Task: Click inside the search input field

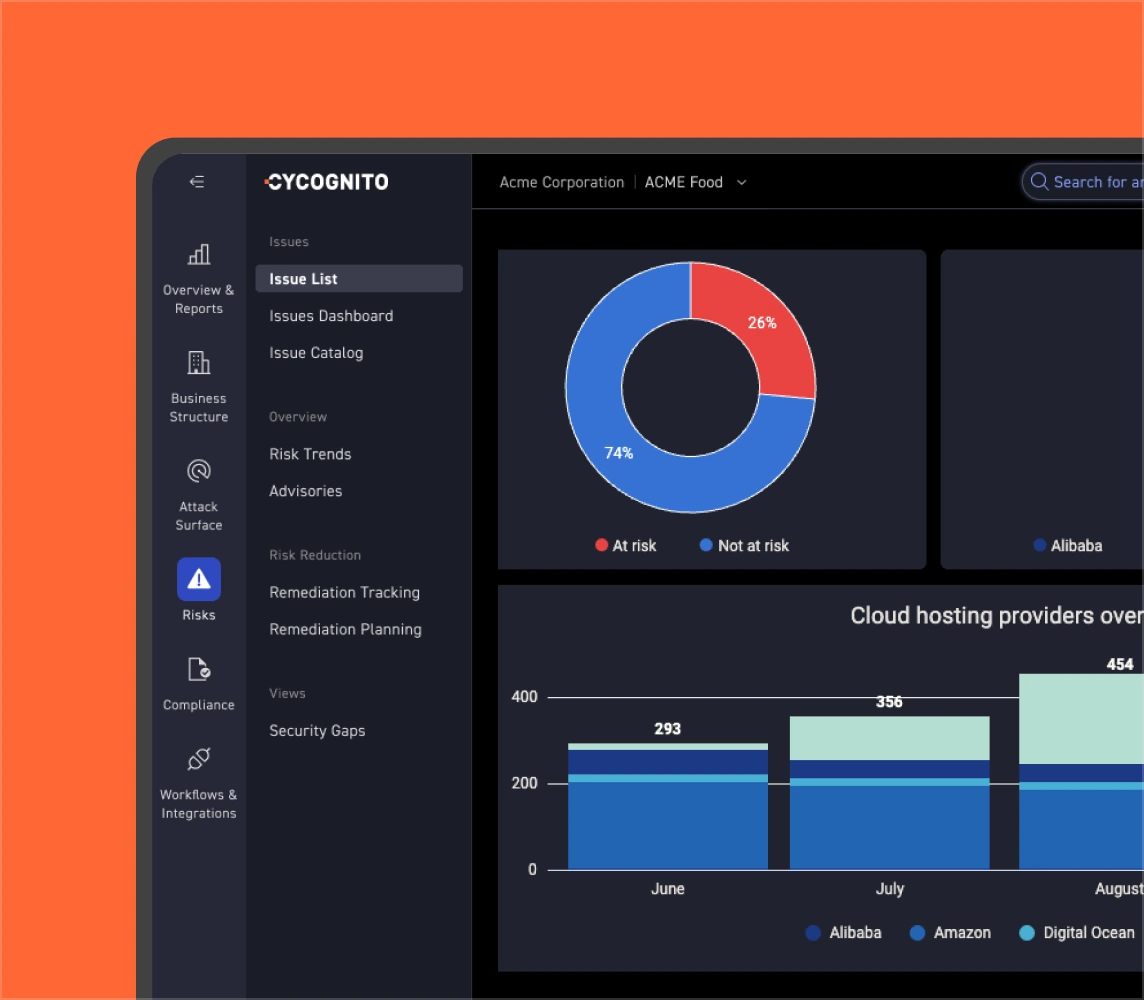Action: coord(1095,182)
